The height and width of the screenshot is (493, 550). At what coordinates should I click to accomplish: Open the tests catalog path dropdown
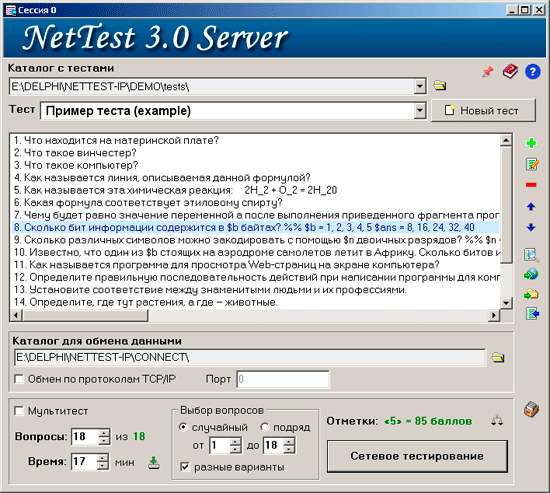click(x=420, y=86)
